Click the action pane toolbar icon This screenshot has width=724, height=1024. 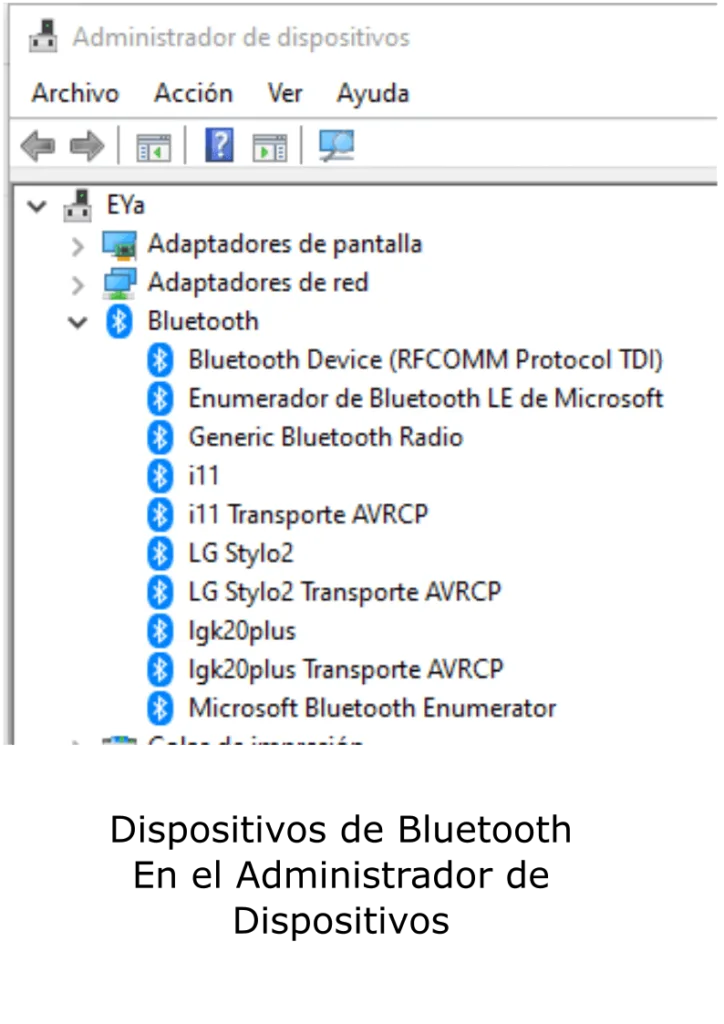(270, 146)
